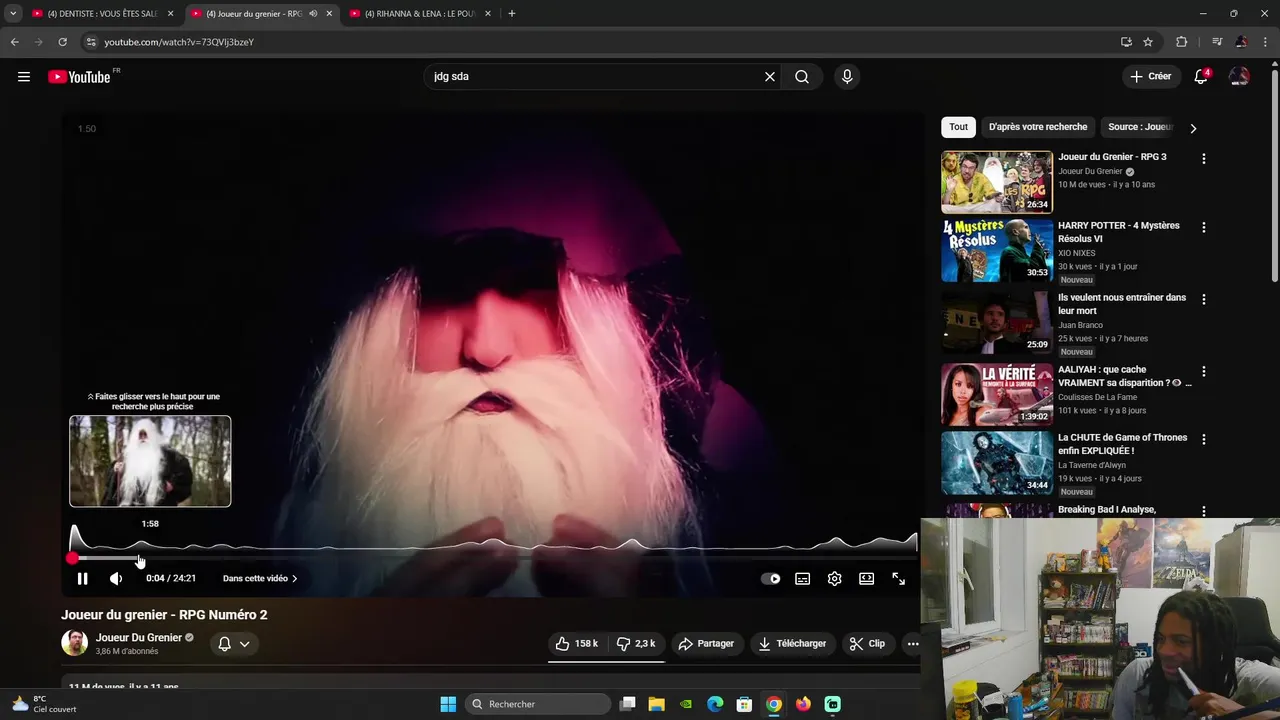Screen dimensions: 1280x720
Task: Mute the video player volume
Action: [x=116, y=578]
